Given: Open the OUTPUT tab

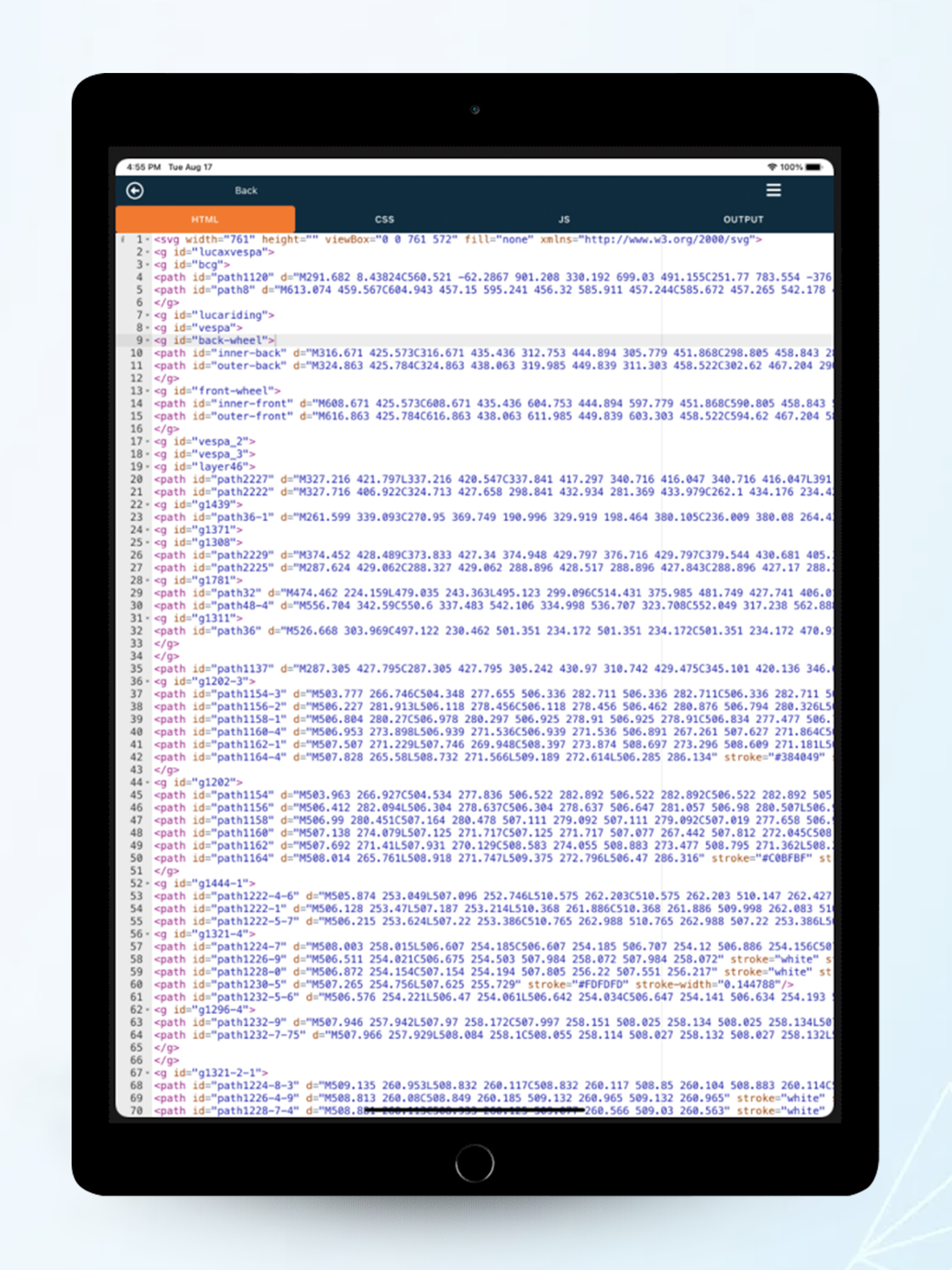Looking at the screenshot, I should pyautogui.click(x=744, y=219).
